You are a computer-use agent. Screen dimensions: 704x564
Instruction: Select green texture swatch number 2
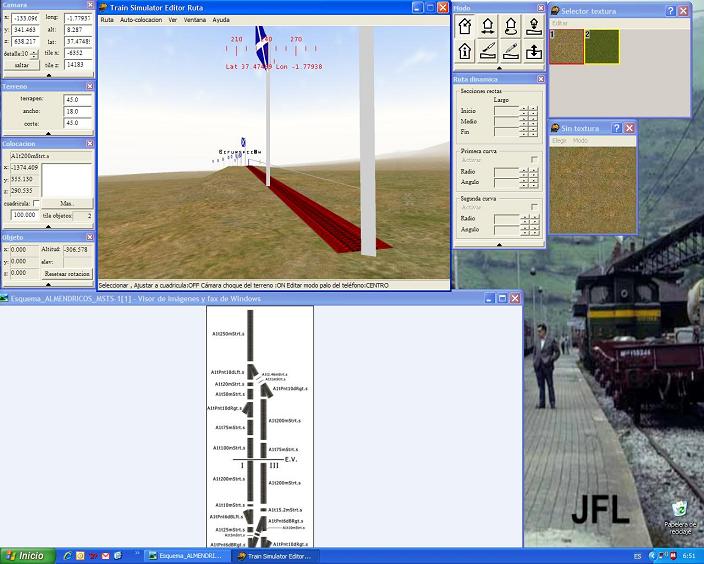click(x=602, y=47)
